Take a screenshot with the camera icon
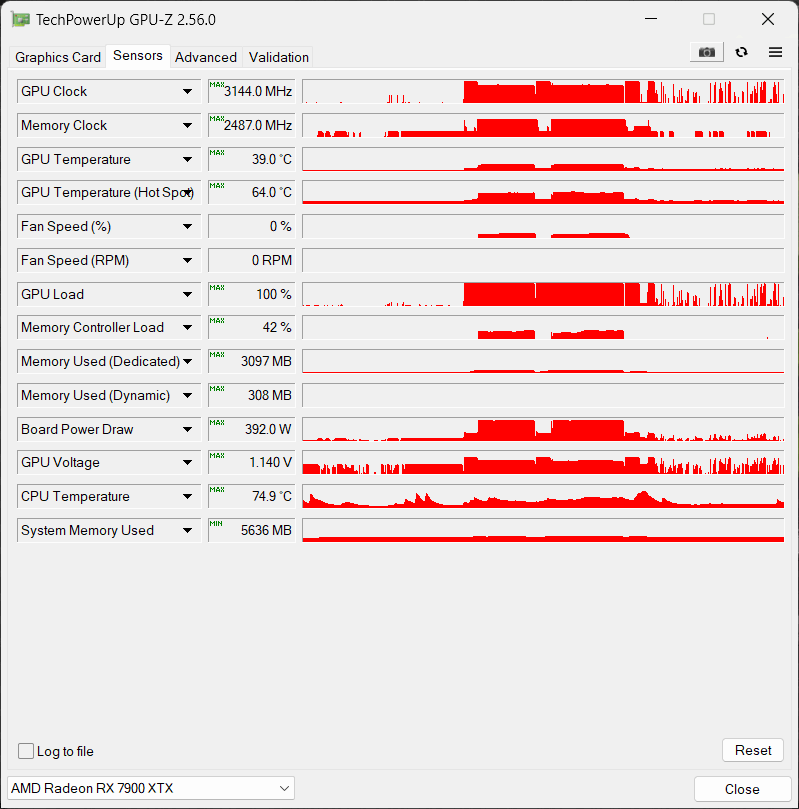The image size is (799, 809). click(x=707, y=52)
